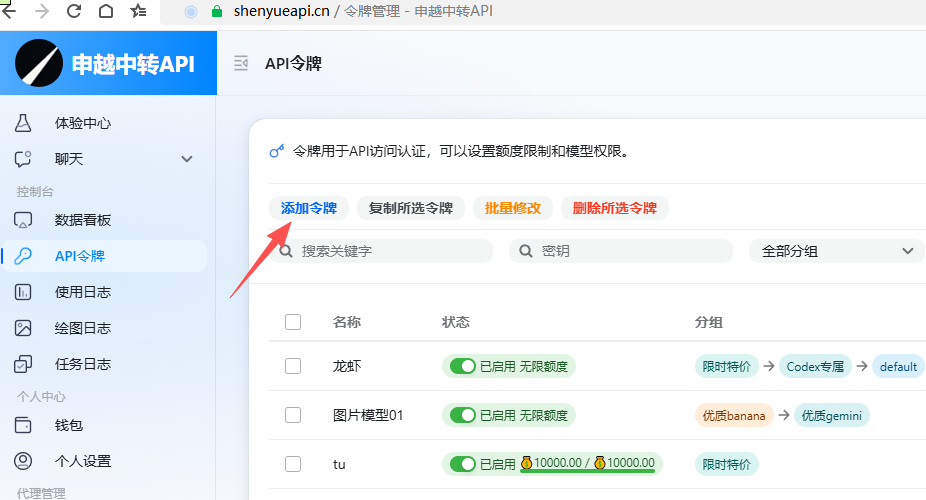Disable the 图片模型01 token toggle switch
926x500 pixels.
(x=462, y=415)
